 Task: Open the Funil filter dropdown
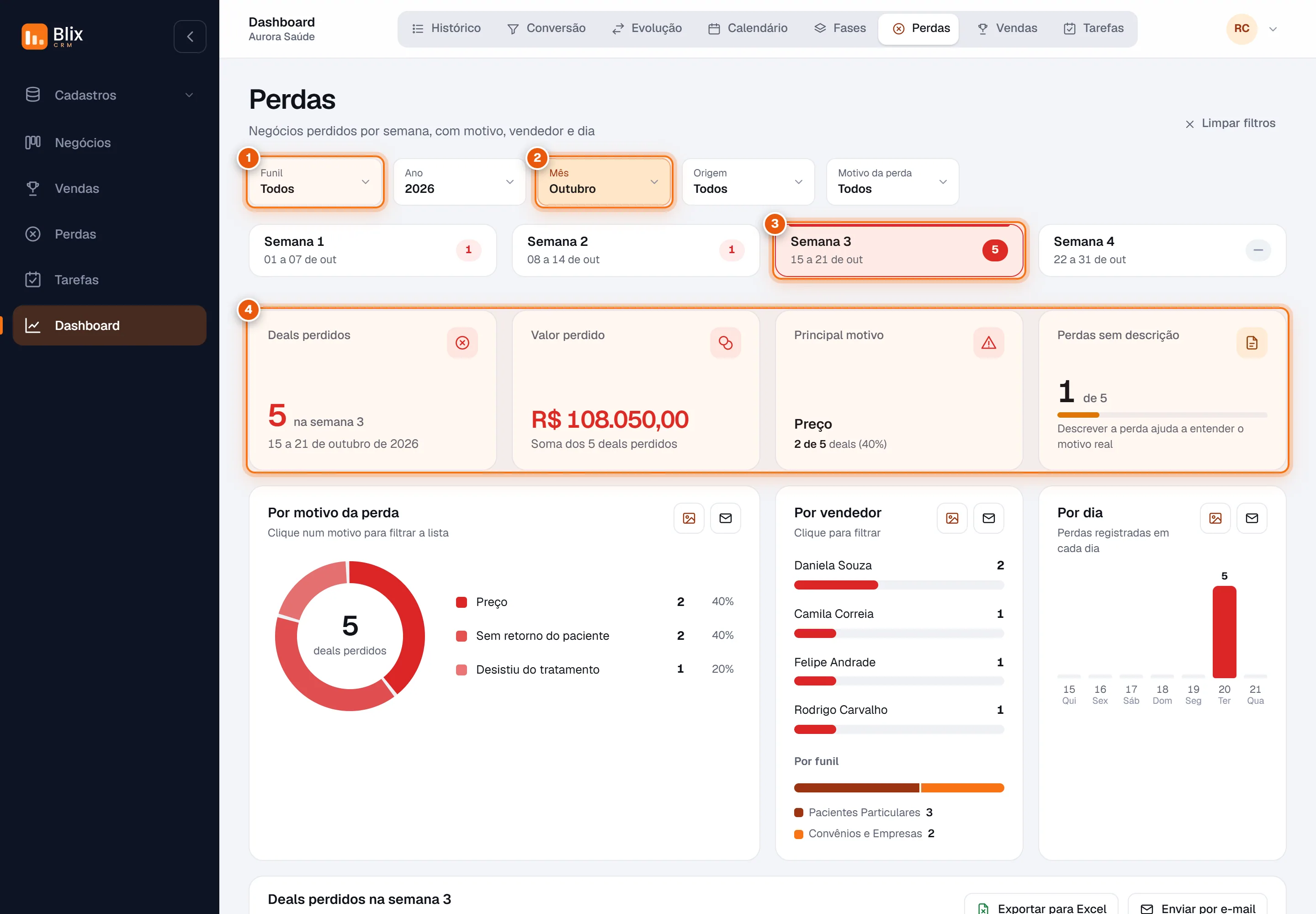(315, 181)
